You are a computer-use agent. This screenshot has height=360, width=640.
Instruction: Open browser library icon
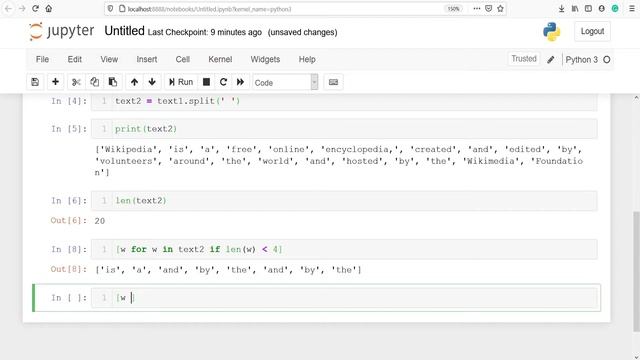[575, 9]
